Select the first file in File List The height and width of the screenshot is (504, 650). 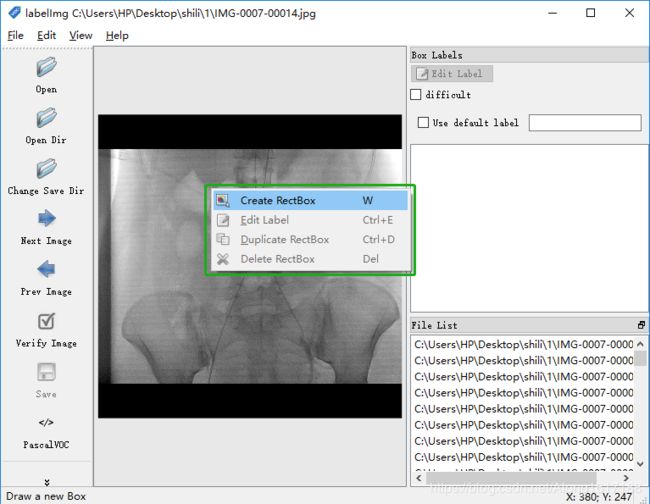tap(524, 344)
